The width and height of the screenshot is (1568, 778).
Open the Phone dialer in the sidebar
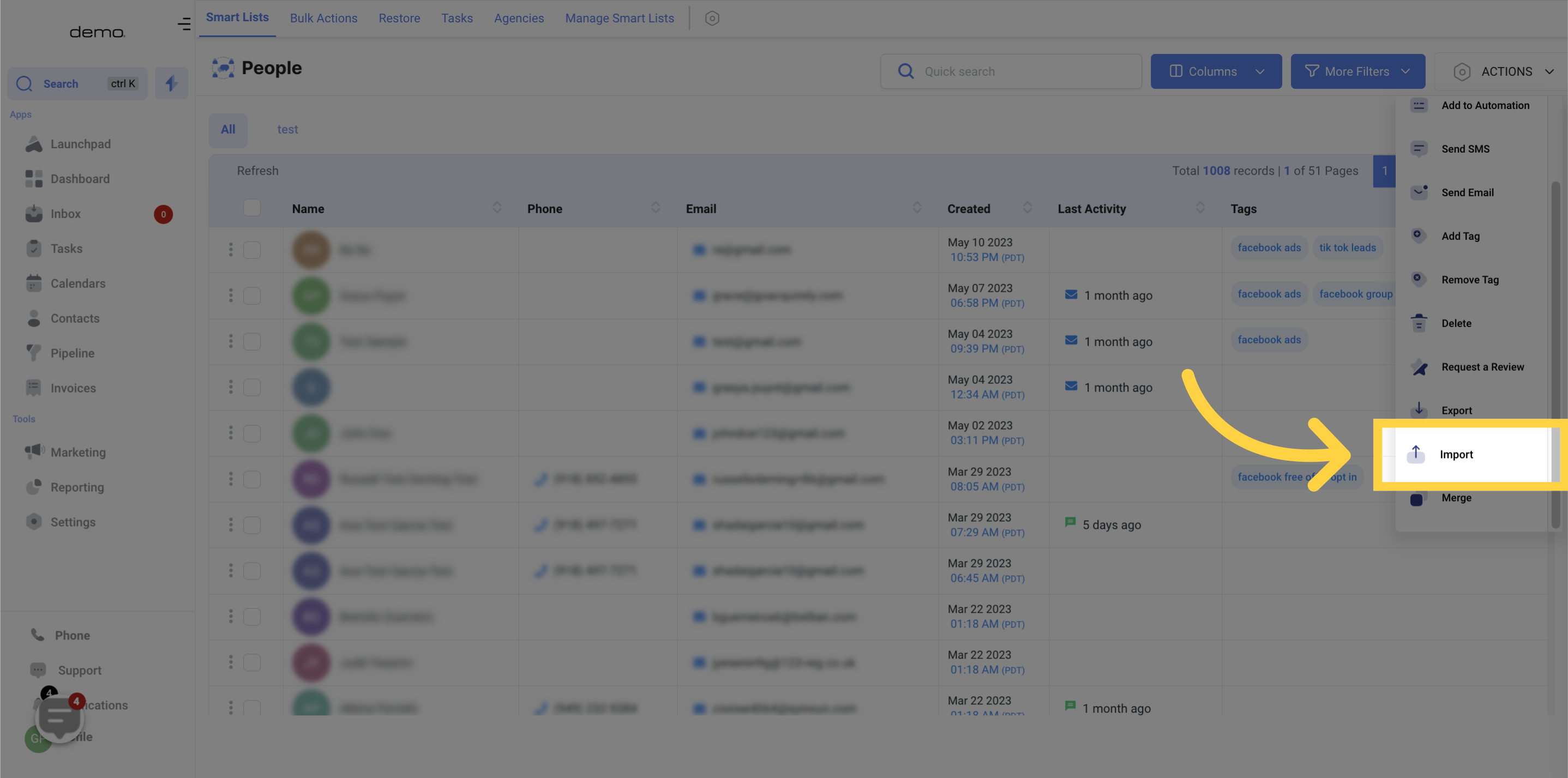60,635
